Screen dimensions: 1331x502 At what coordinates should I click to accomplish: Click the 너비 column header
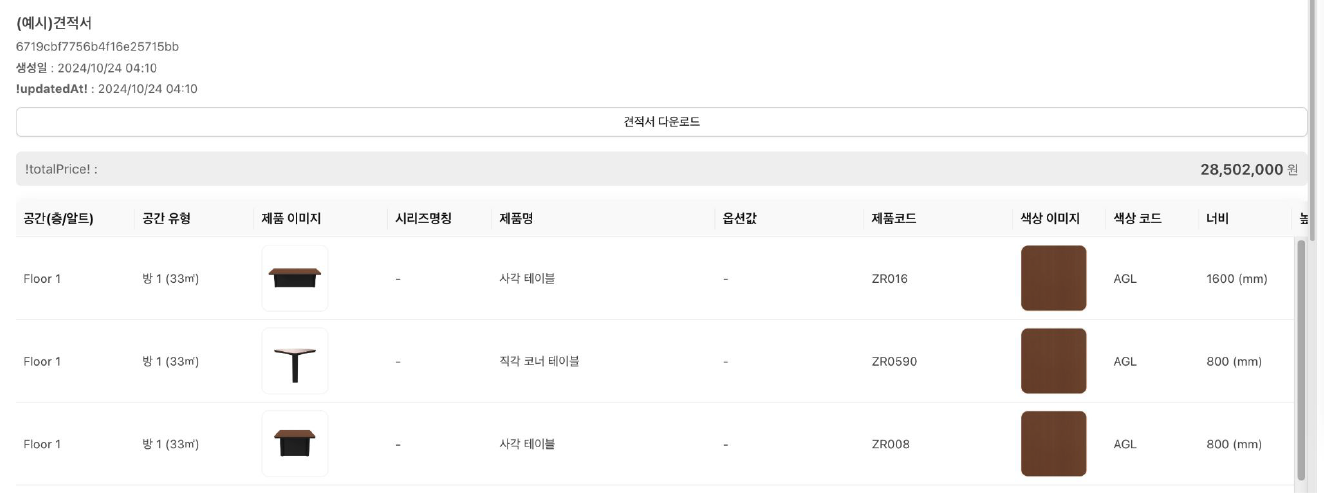pos(1217,218)
